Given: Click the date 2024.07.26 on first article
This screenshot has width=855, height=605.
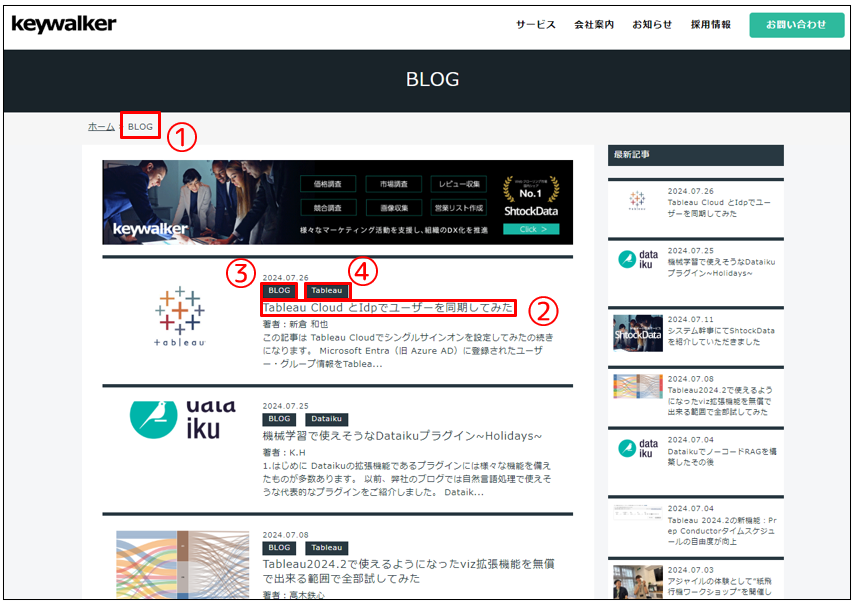Looking at the screenshot, I should (285, 277).
